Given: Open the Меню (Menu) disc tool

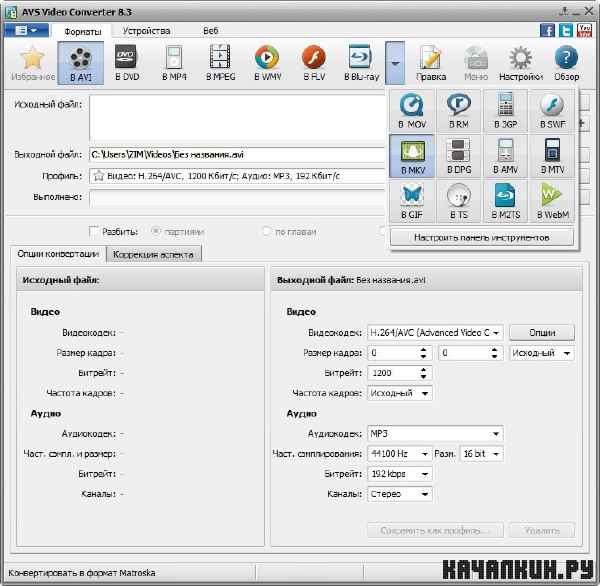Looking at the screenshot, I should point(476,64).
